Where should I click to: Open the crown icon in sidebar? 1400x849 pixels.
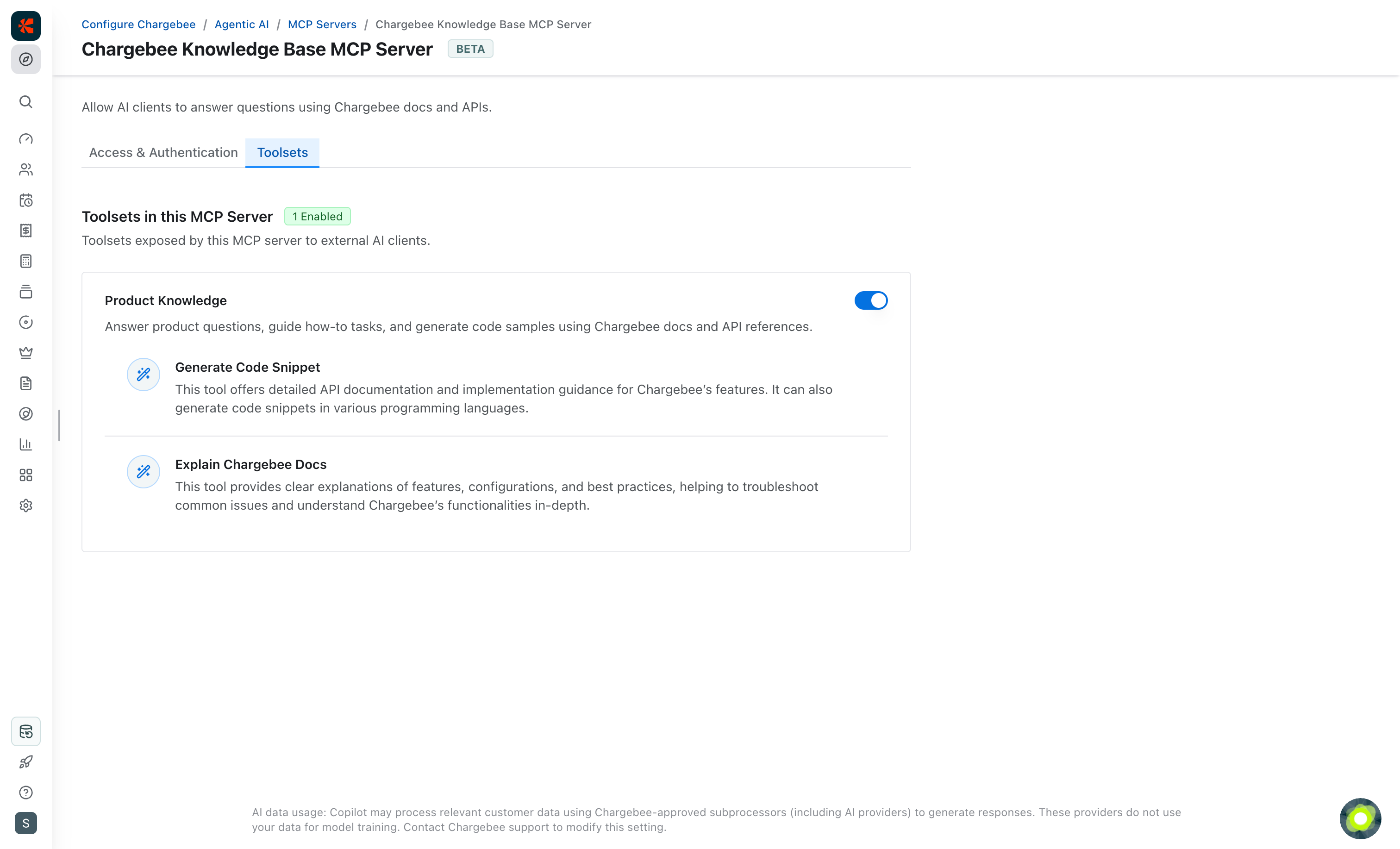[x=25, y=353]
